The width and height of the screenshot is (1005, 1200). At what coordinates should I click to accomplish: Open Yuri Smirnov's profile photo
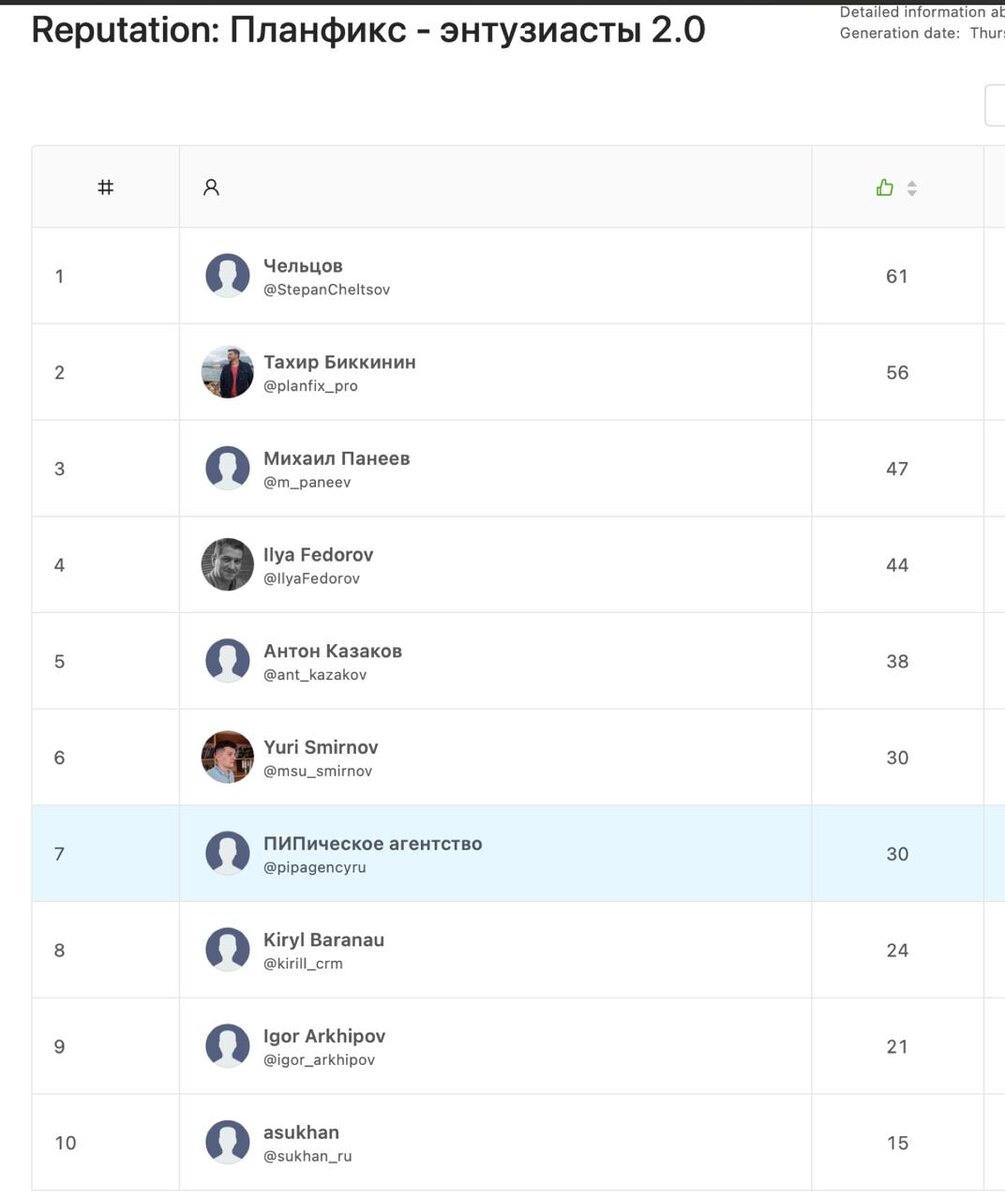click(228, 757)
